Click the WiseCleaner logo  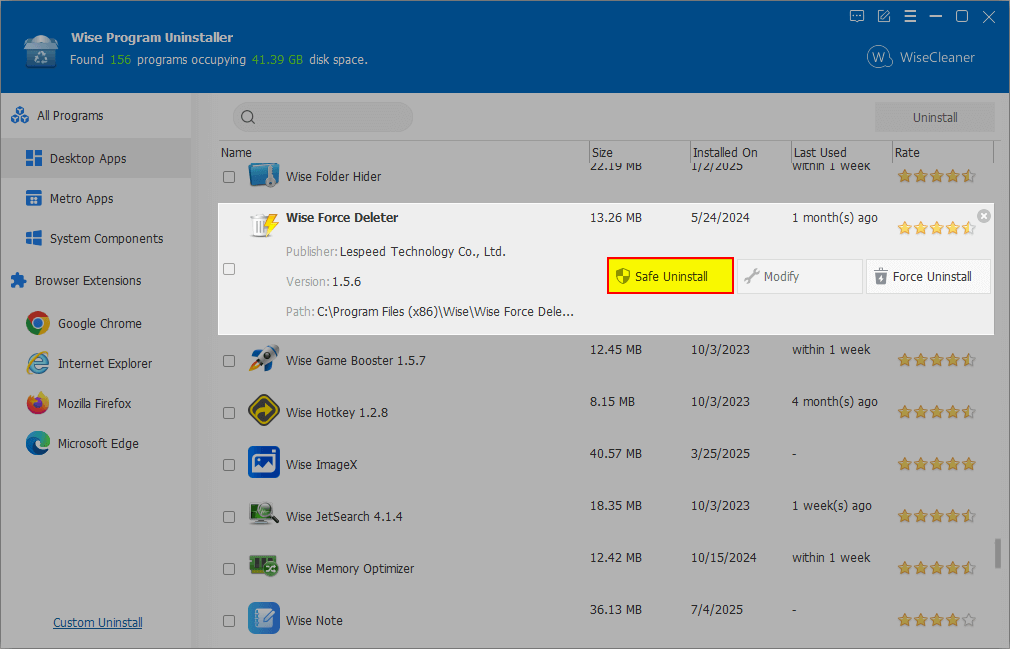[920, 57]
